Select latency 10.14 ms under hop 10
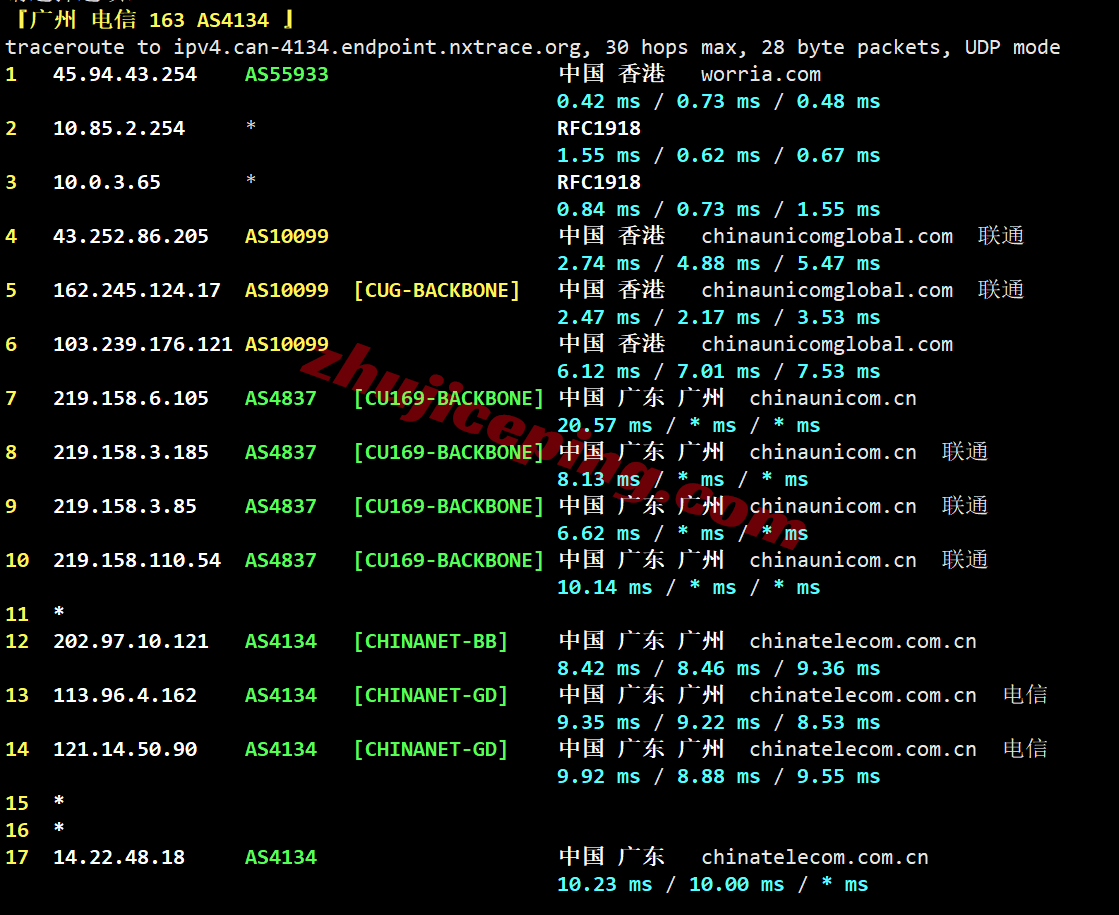 [604, 588]
